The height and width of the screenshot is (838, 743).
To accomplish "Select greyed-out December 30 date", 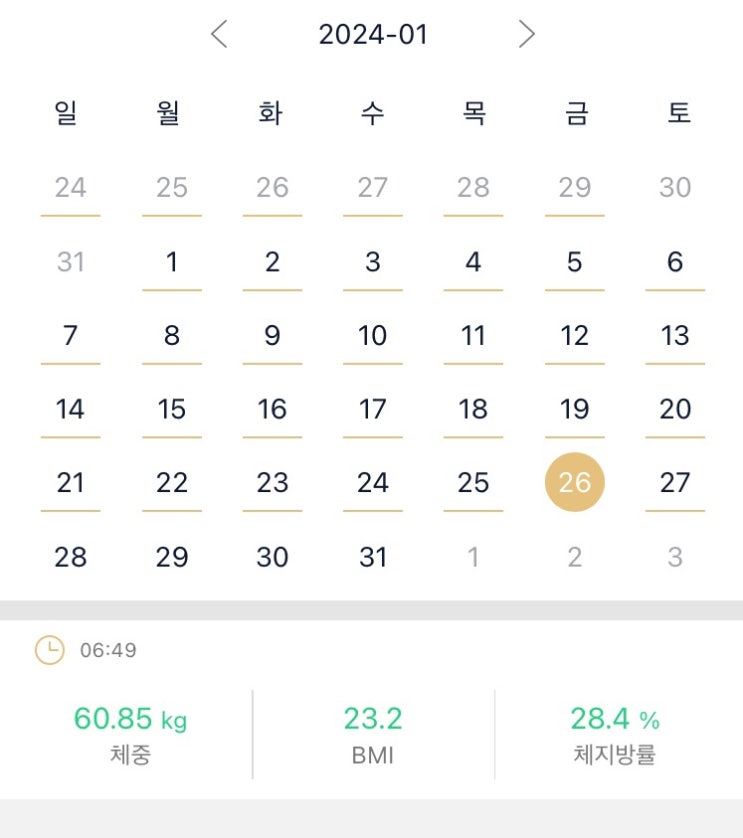I will [x=675, y=188].
